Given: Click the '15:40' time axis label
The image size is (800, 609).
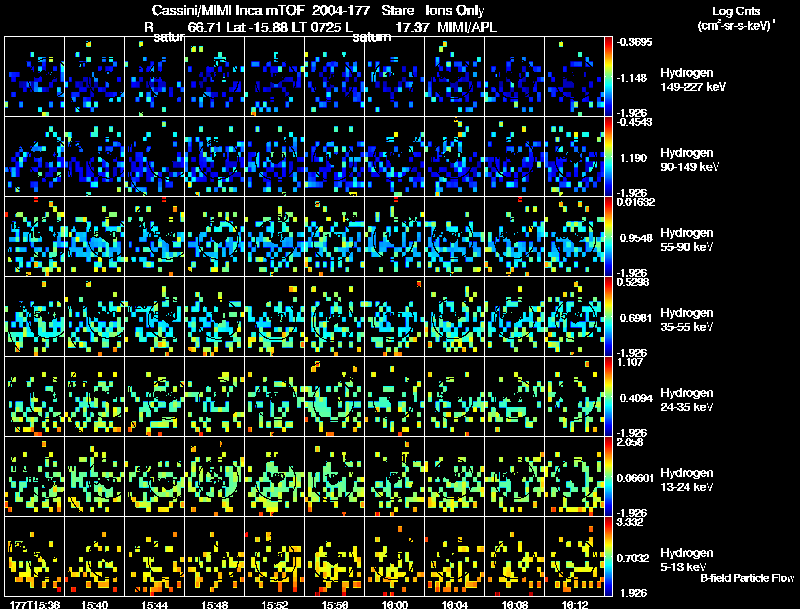Looking at the screenshot, I should point(94,604).
